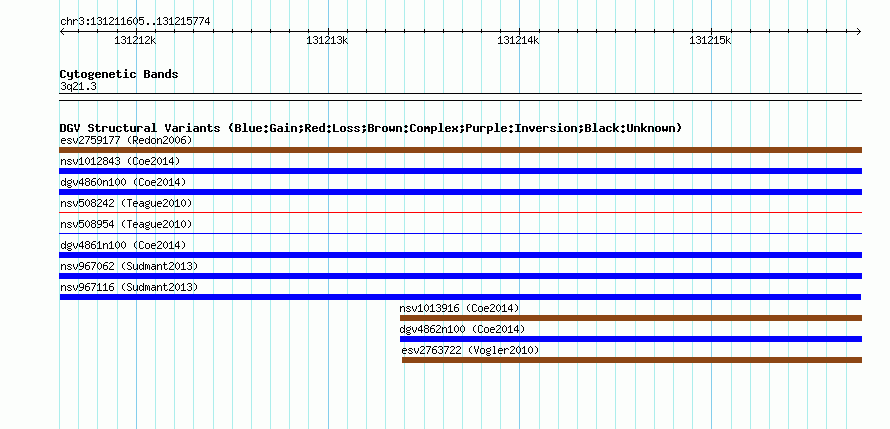
Task: Select the DGV Structural Variants track title
Action: pos(370,128)
